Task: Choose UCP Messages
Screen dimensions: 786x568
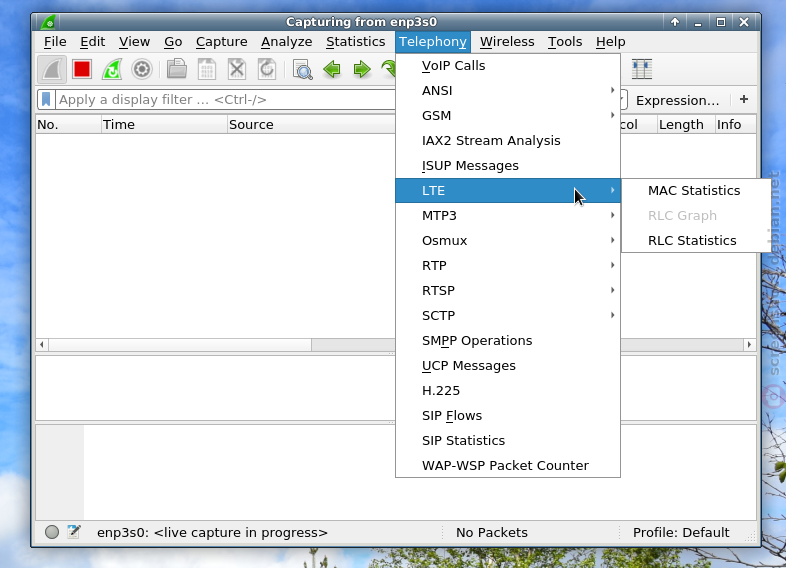Action: point(508,366)
